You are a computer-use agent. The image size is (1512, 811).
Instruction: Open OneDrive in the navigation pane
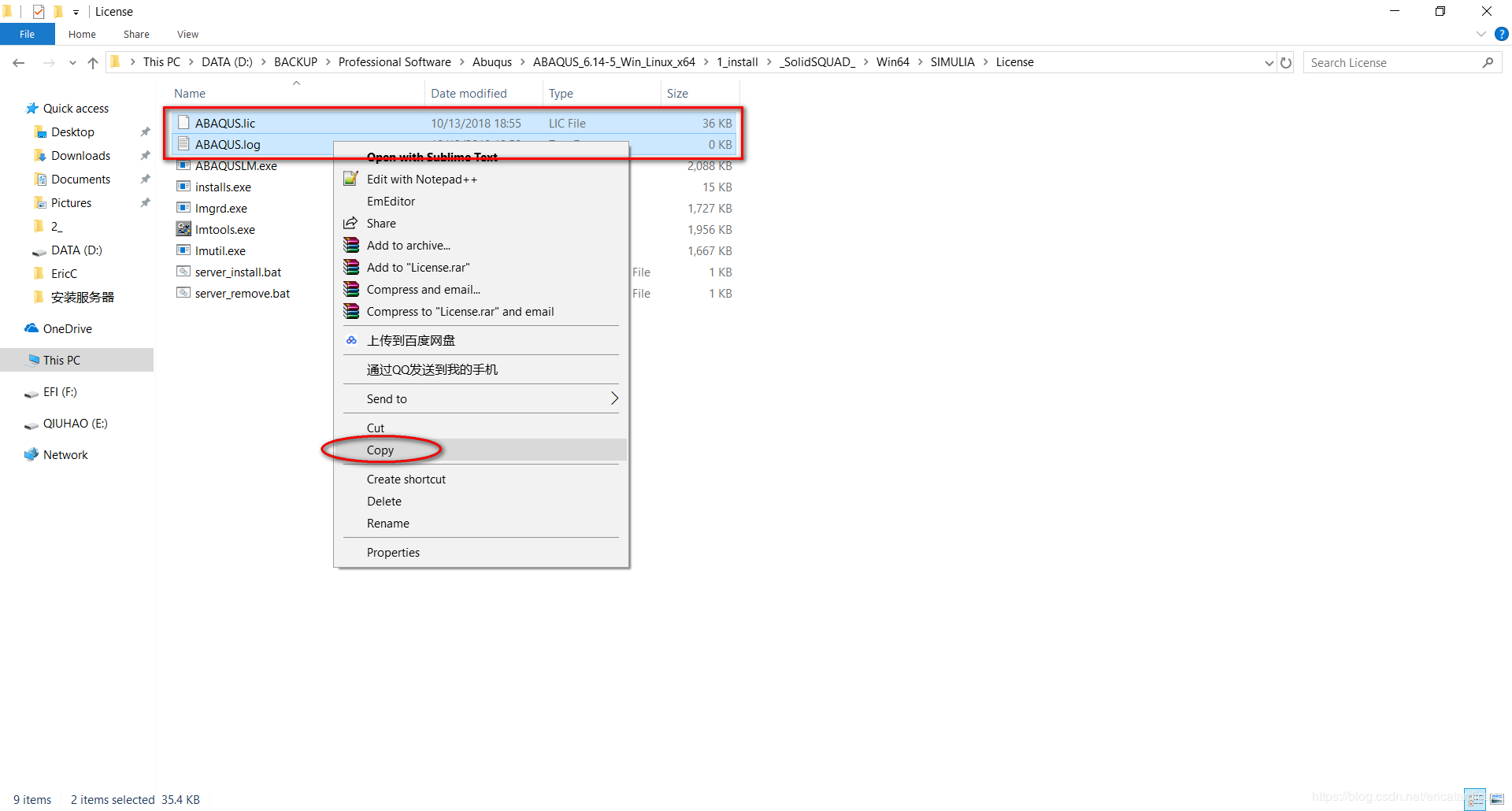point(67,329)
